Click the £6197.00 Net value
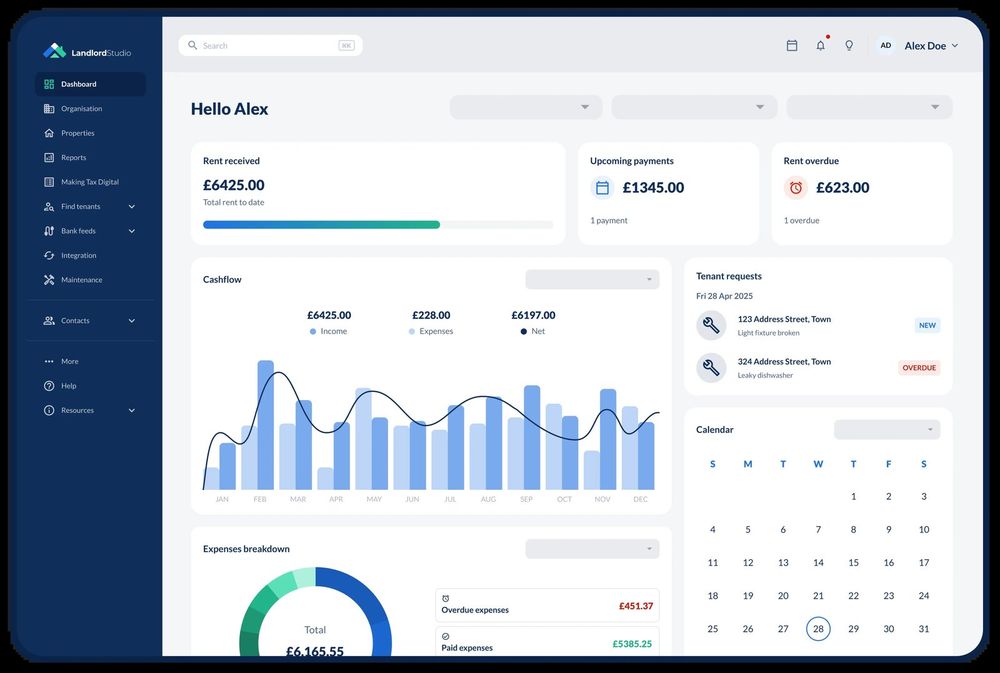Screen dimensions: 1000x673 (x=533, y=315)
